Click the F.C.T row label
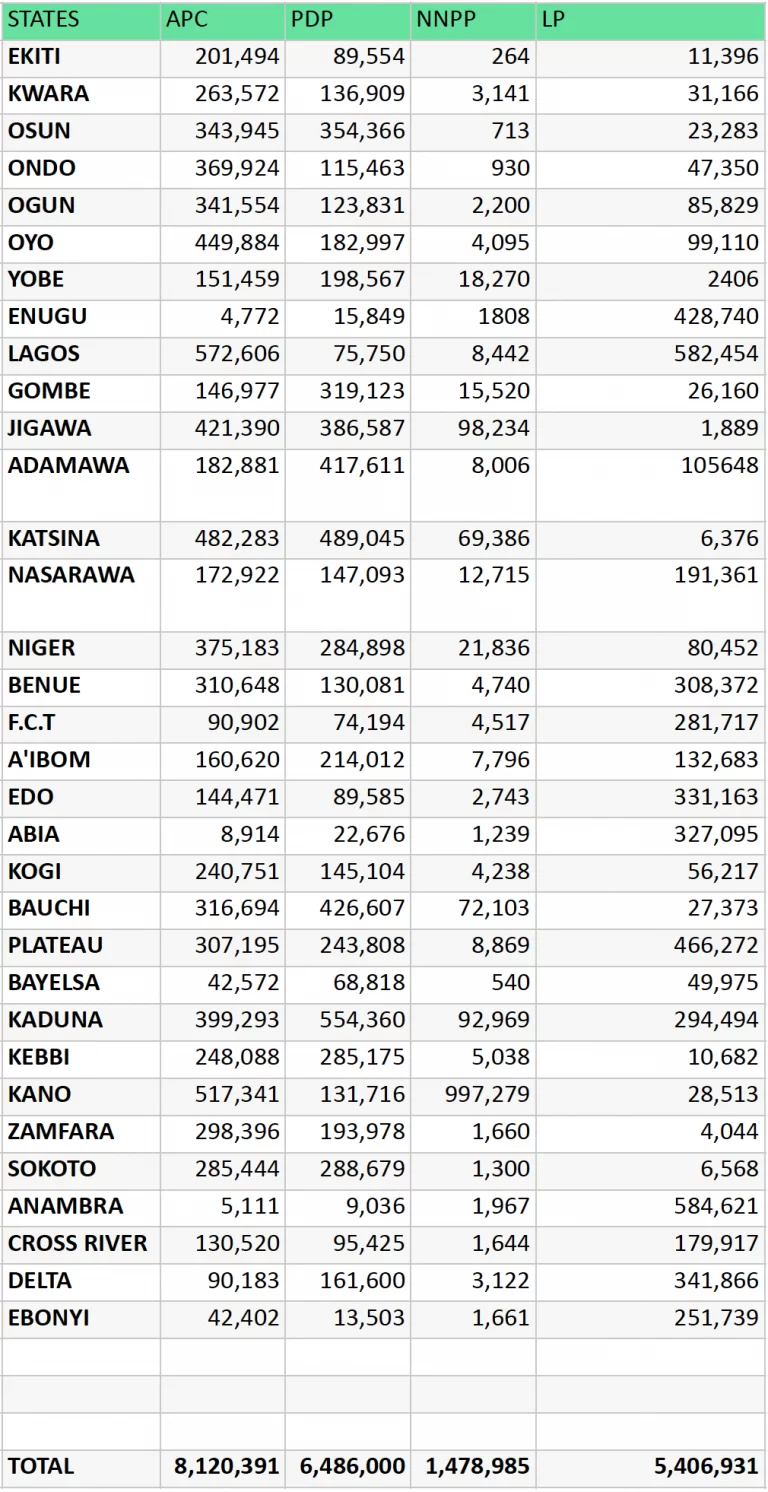768x1492 pixels. click(x=80, y=722)
